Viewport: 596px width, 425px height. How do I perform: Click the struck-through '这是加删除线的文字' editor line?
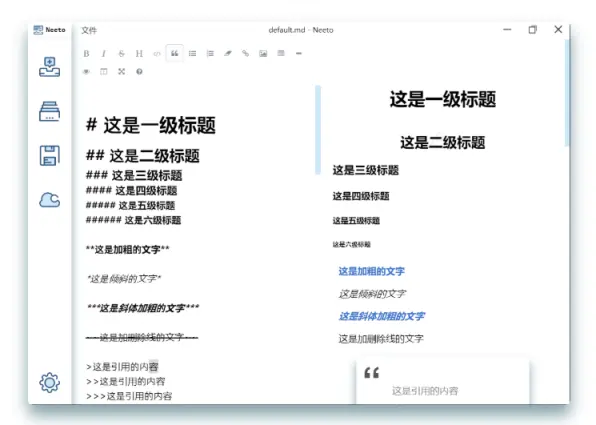pos(142,337)
